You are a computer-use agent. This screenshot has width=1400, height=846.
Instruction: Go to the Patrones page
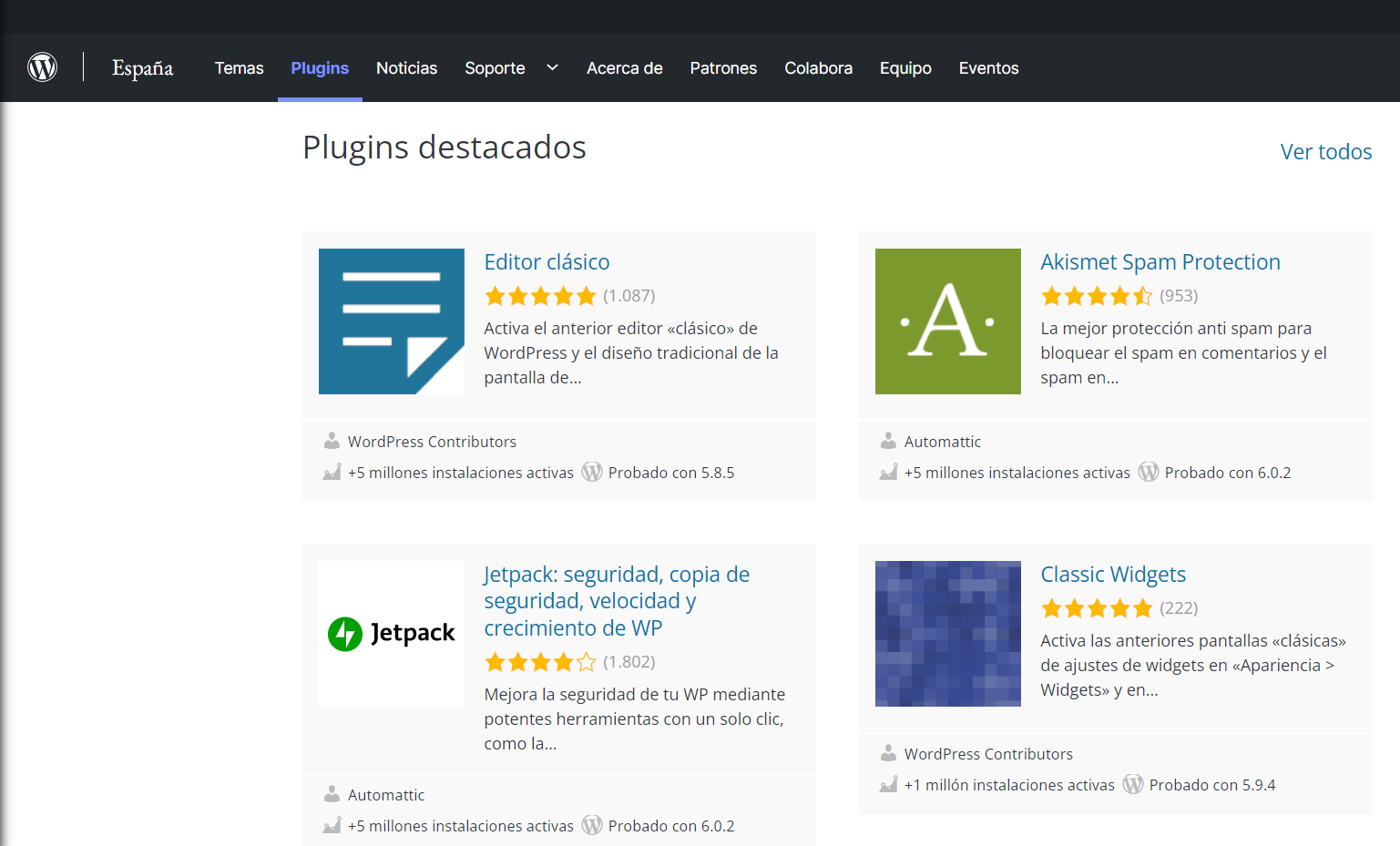coord(723,68)
